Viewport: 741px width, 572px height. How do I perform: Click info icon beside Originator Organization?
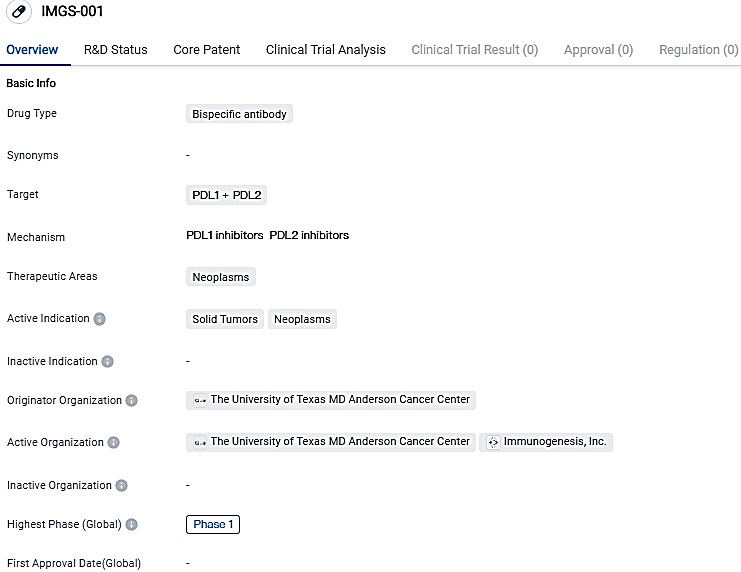click(132, 400)
